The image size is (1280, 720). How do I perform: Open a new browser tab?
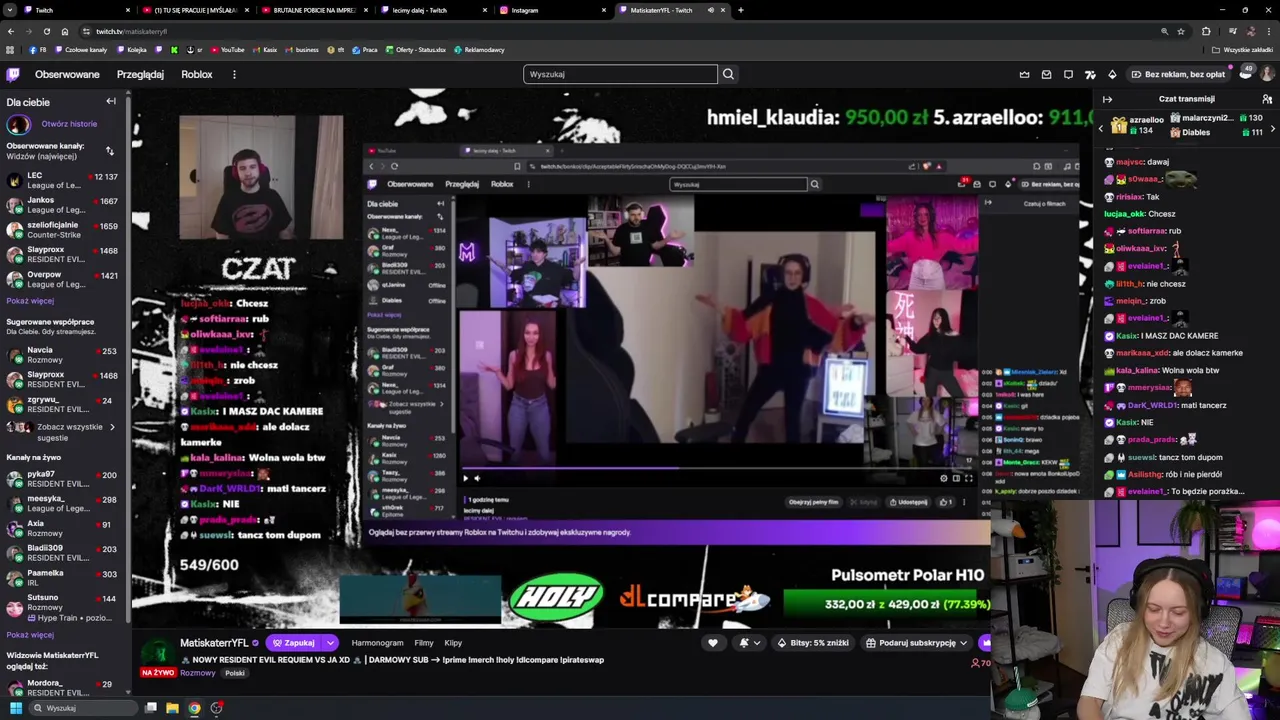740,10
